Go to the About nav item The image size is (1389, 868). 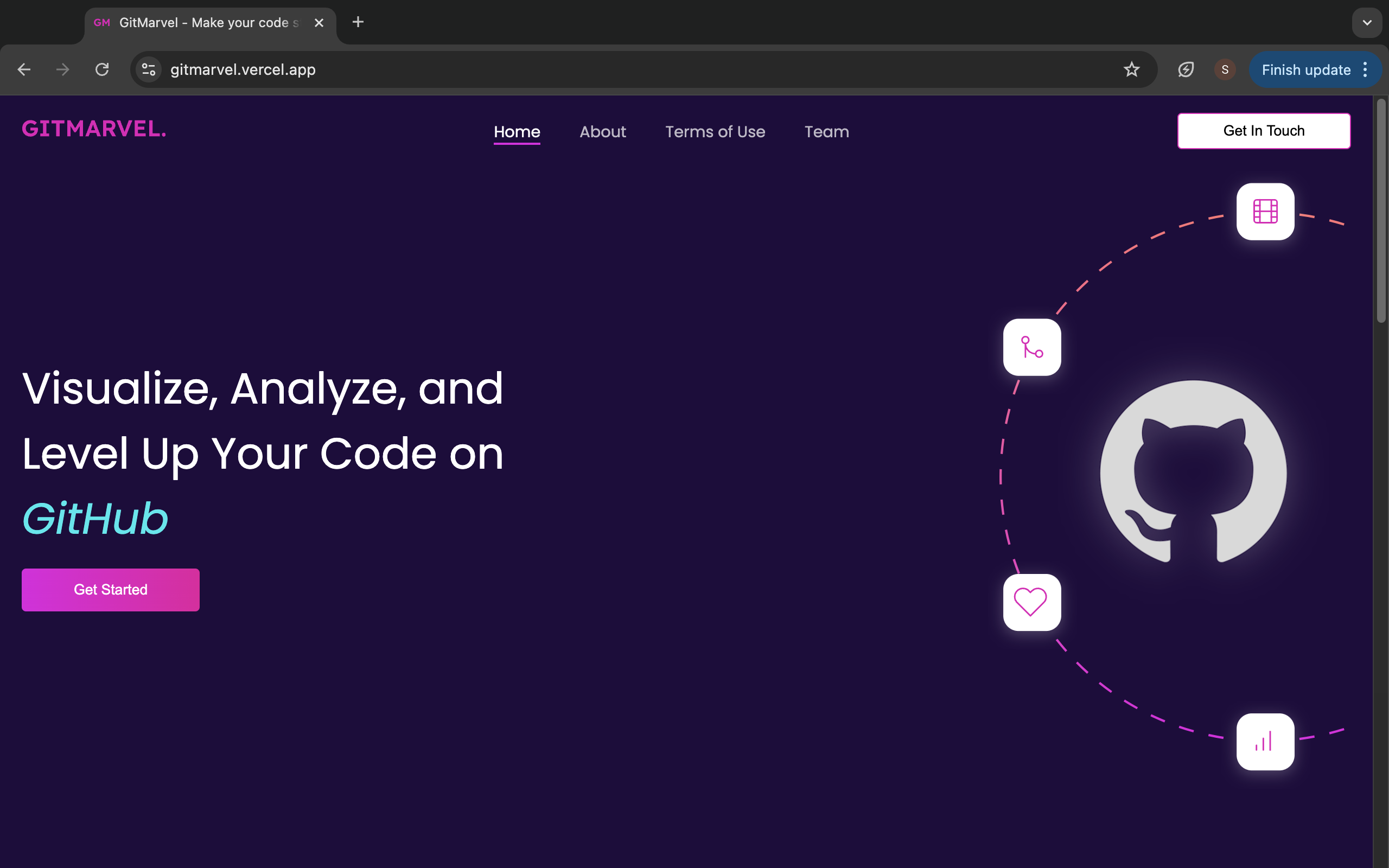click(x=602, y=131)
